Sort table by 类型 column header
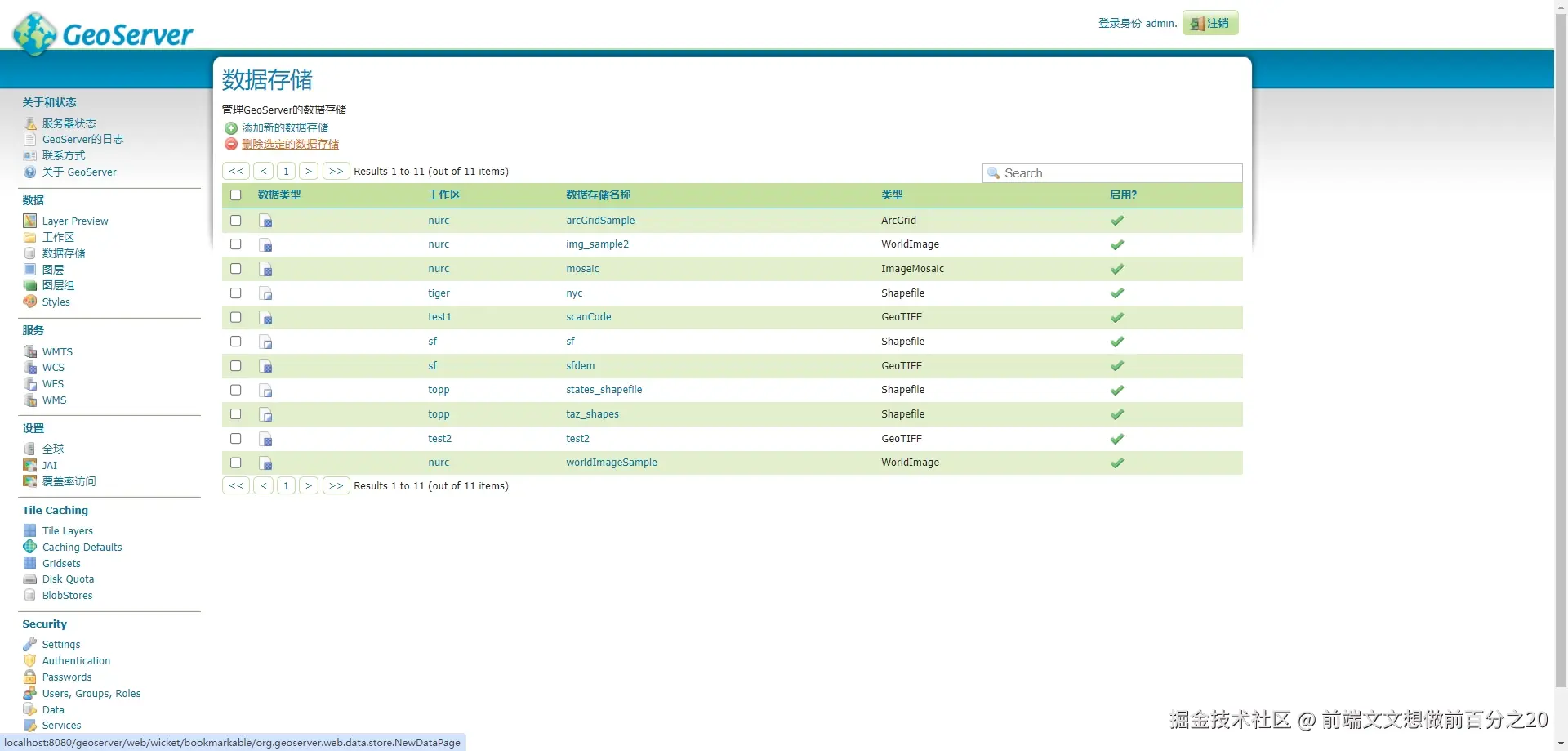This screenshot has height=751, width=1568. click(x=892, y=195)
